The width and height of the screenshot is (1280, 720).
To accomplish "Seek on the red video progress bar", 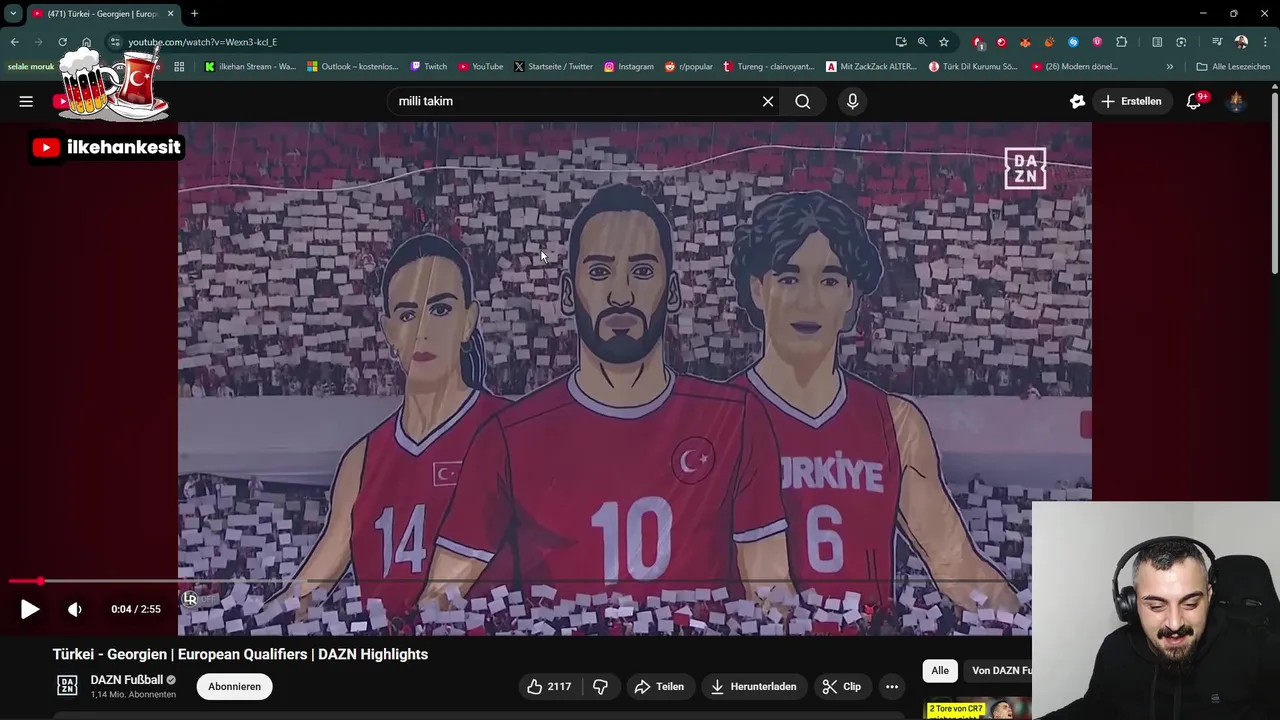I will (520, 581).
